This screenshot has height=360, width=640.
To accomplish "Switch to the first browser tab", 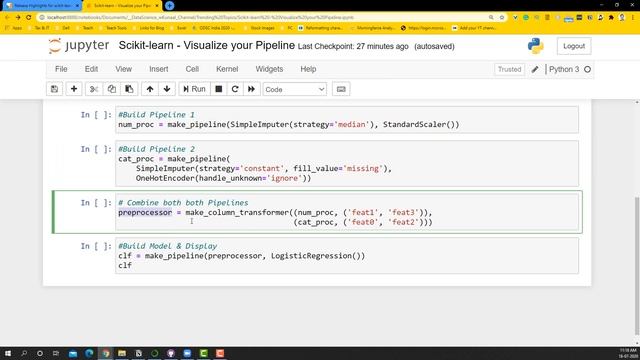I will click(42, 6).
